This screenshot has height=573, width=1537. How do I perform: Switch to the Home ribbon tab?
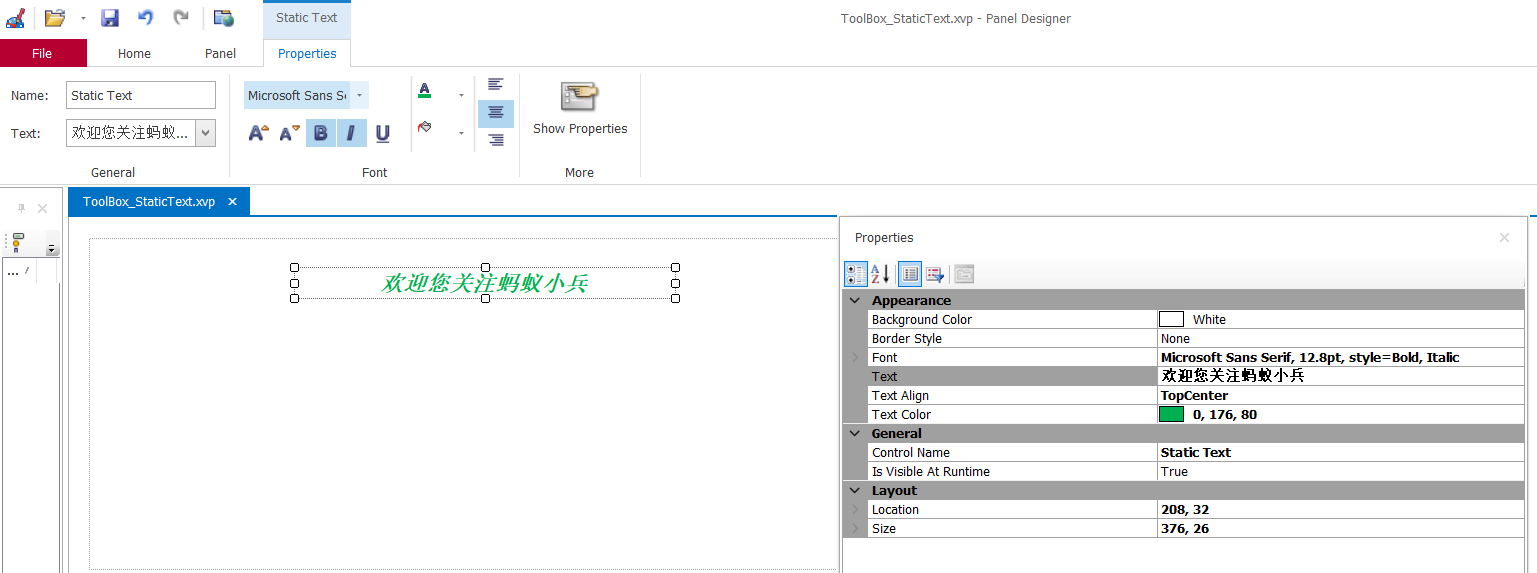tap(134, 54)
